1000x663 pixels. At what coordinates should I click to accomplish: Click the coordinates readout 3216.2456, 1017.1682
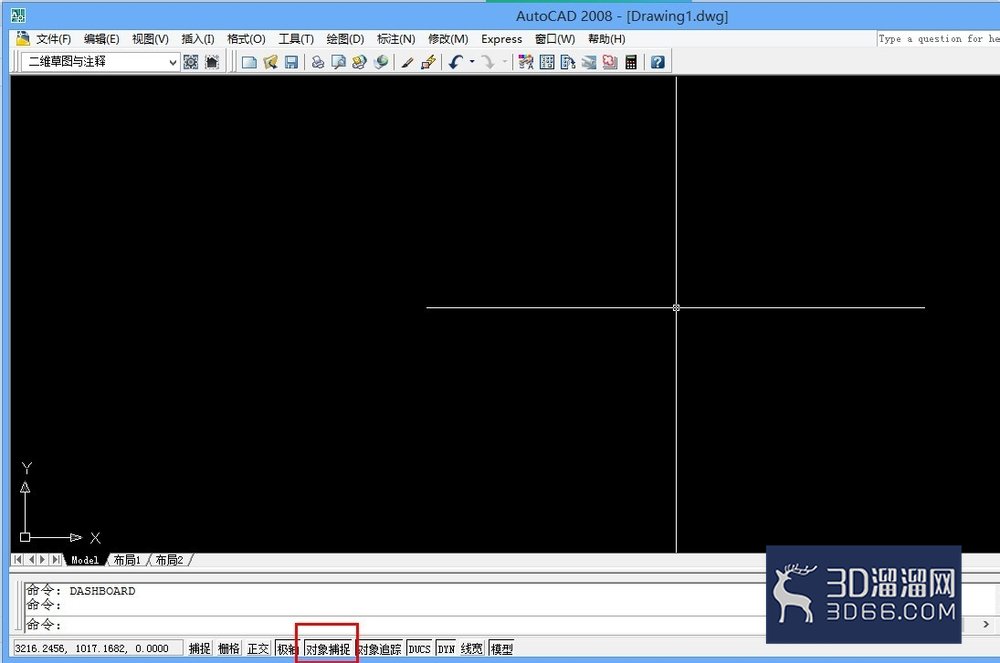(98, 648)
